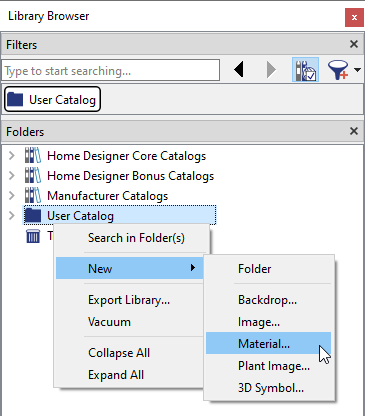Screen dimensions: 365x416
Task: Select Manufacturer Catalogs row
Action: [x=107, y=196]
